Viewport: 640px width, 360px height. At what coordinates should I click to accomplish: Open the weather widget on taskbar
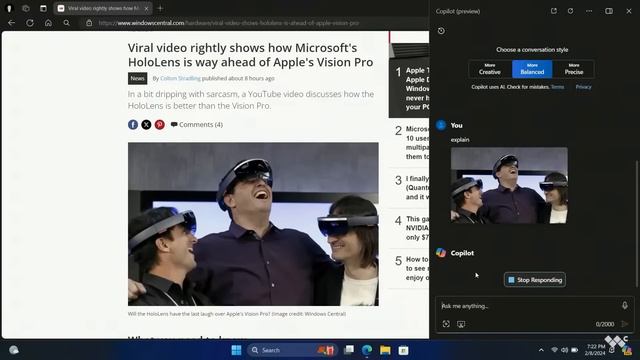point(14,350)
